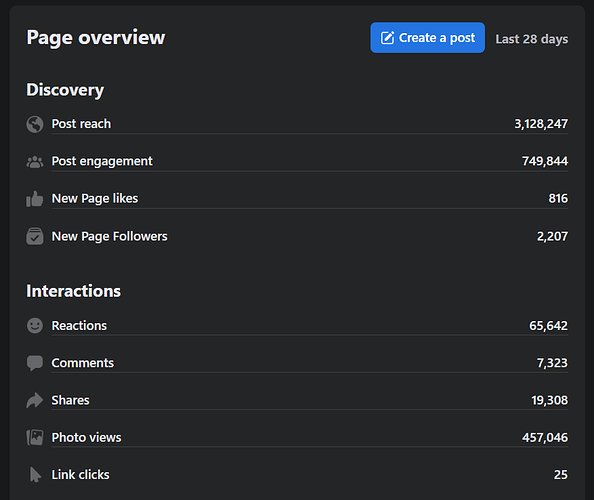The width and height of the screenshot is (594, 500).
Task: Click the Create a post button
Action: pyautogui.click(x=427, y=38)
